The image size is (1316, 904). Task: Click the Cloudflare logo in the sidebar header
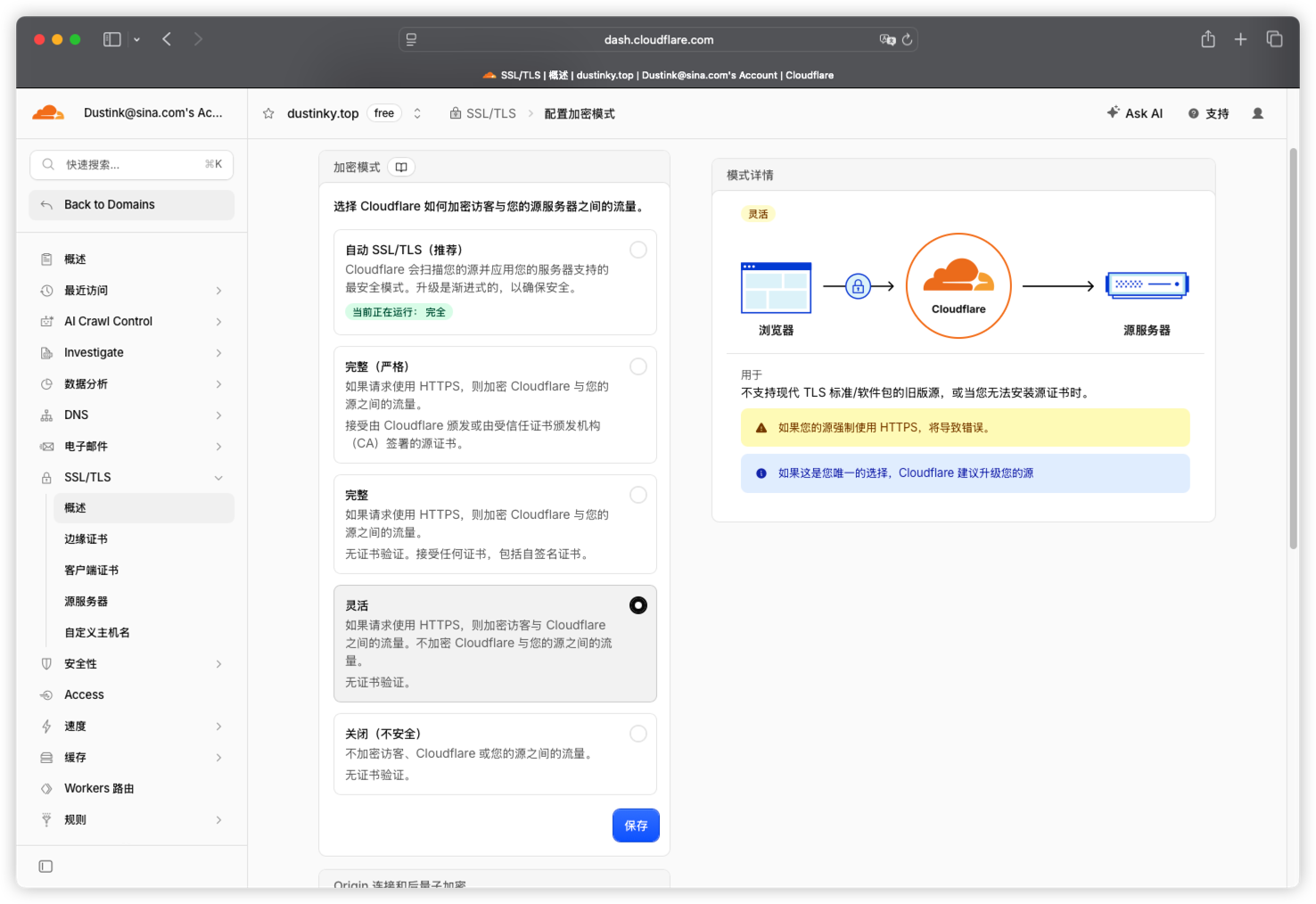[x=48, y=112]
